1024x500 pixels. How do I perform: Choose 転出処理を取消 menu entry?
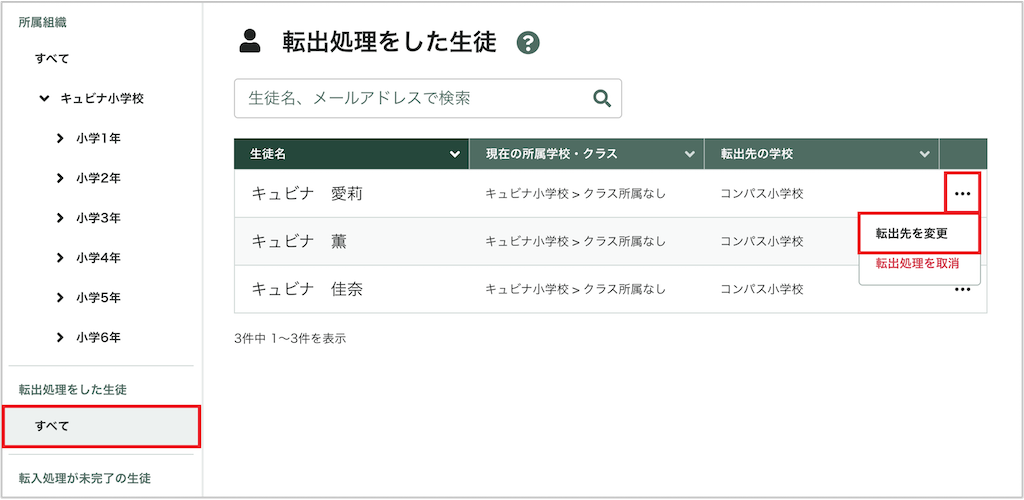click(917, 263)
